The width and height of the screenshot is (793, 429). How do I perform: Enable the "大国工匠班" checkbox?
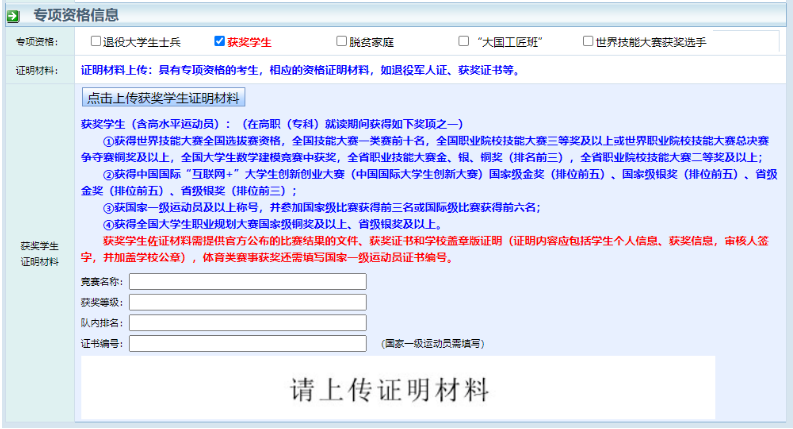point(463,42)
